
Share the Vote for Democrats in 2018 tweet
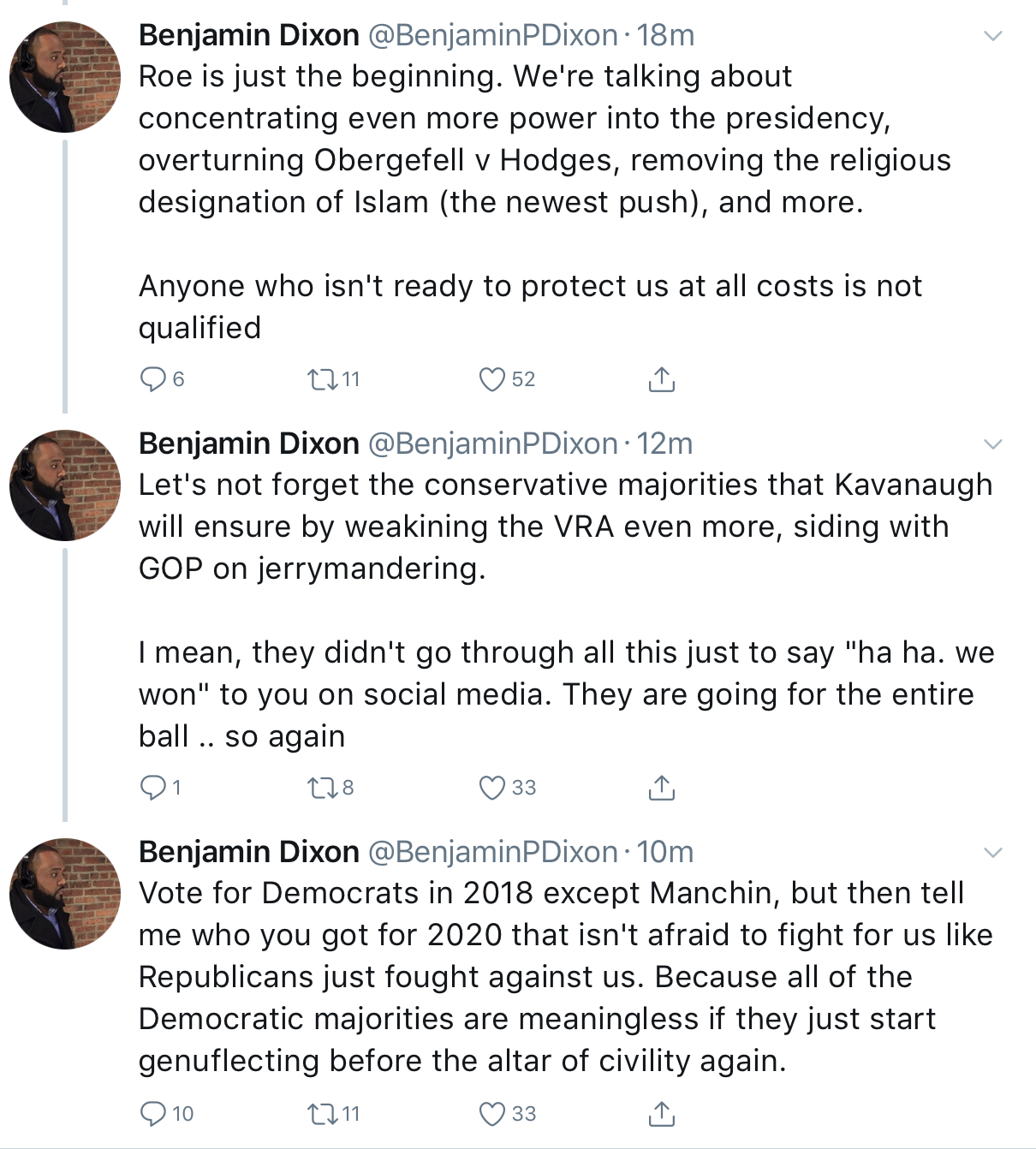(x=661, y=1113)
